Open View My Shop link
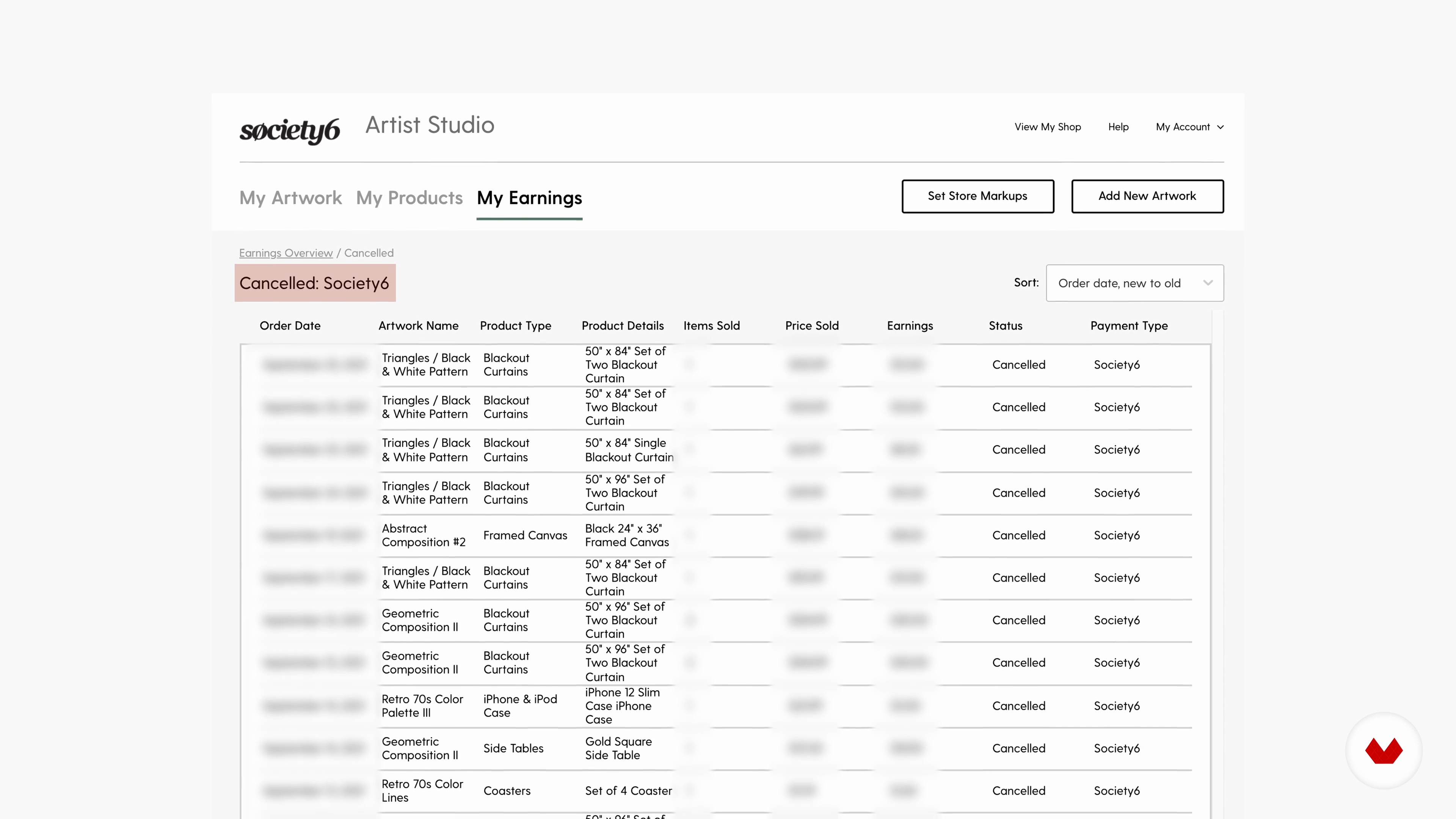 [x=1047, y=127]
